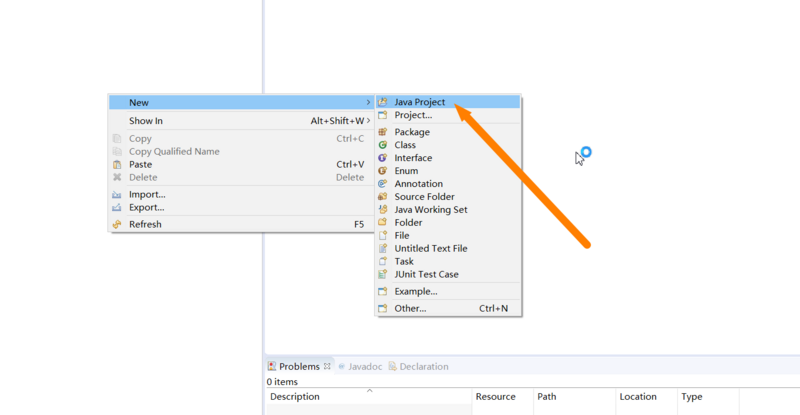The image size is (800, 415).
Task: Click the Source Folder icon
Action: tap(383, 197)
